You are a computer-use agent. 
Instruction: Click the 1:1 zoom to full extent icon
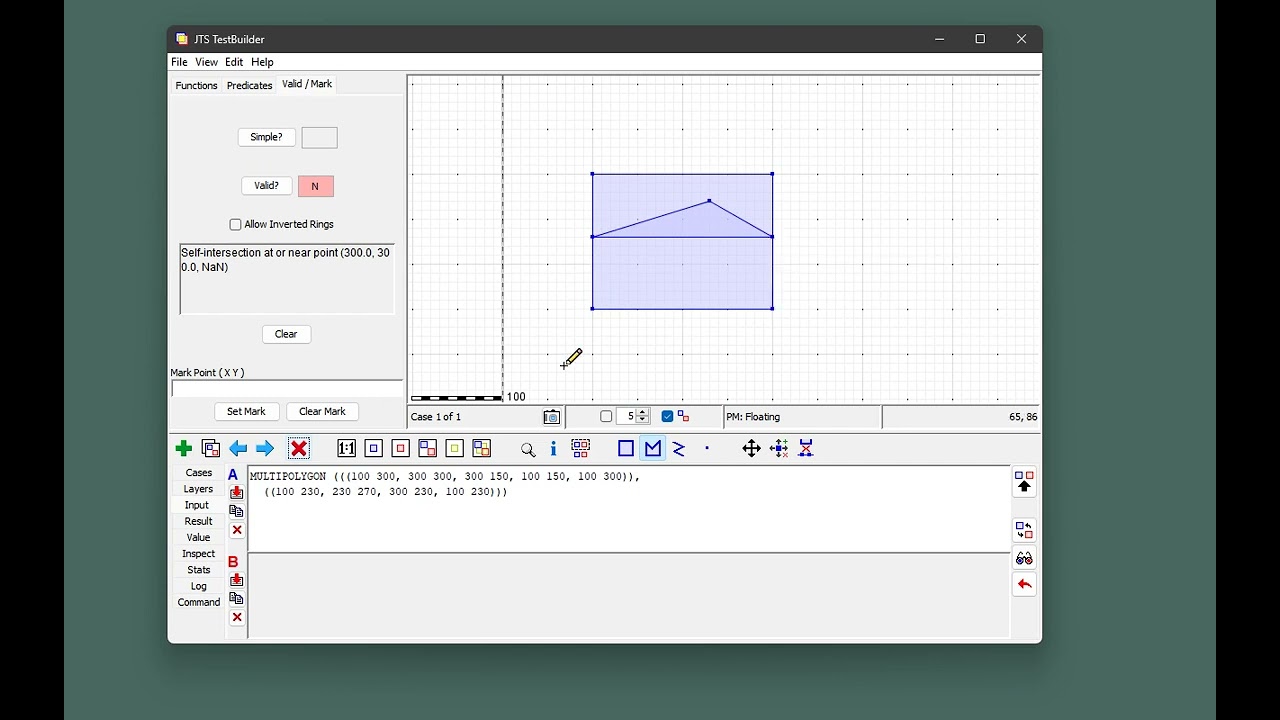[346, 449]
